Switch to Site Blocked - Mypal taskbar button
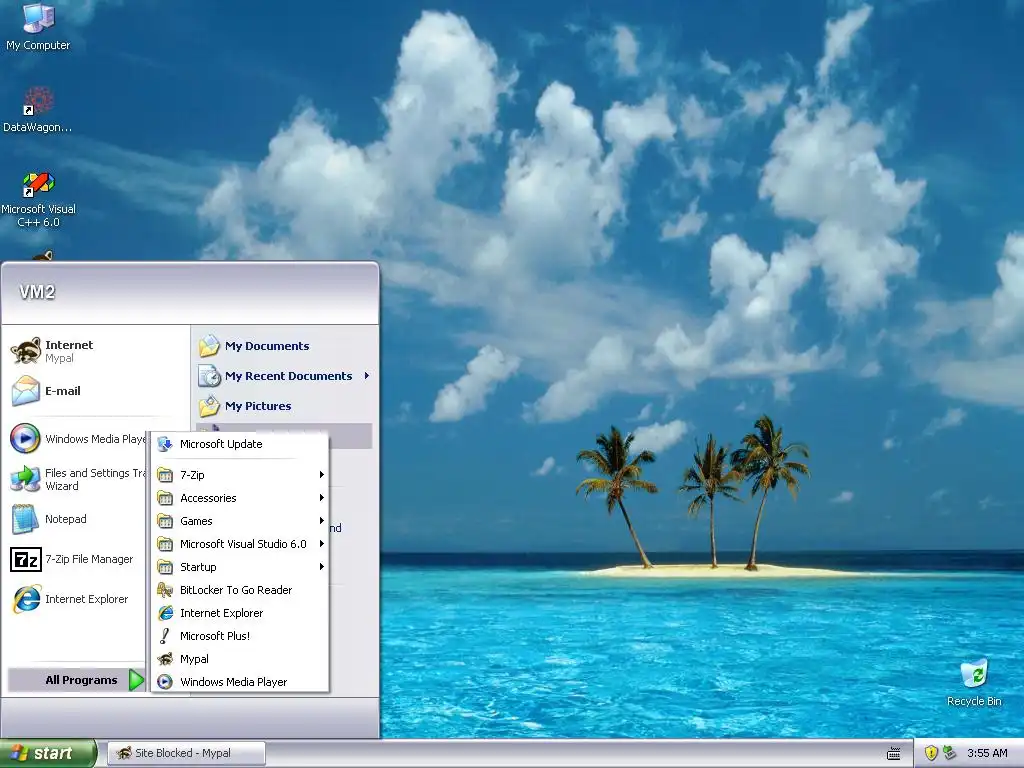1024x768 pixels. coord(185,753)
